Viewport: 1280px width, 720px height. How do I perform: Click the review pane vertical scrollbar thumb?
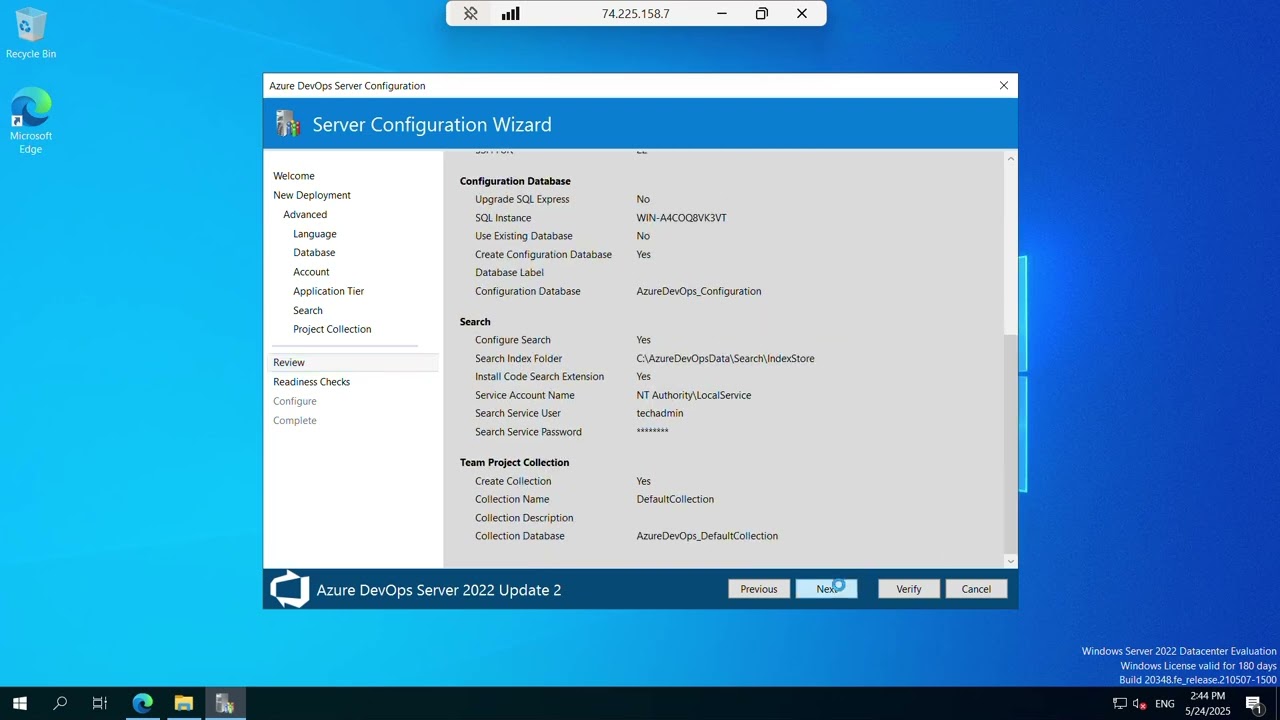click(x=1010, y=442)
